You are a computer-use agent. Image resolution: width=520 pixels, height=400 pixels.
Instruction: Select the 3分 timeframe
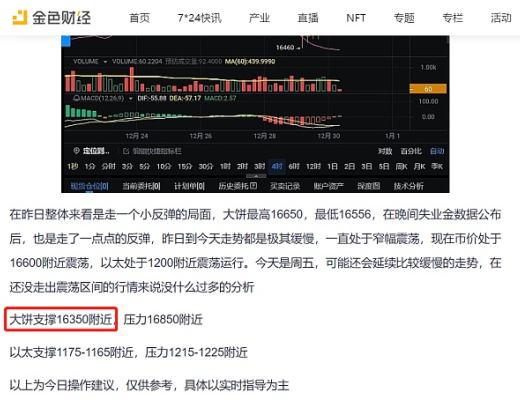pyautogui.click(x=127, y=166)
